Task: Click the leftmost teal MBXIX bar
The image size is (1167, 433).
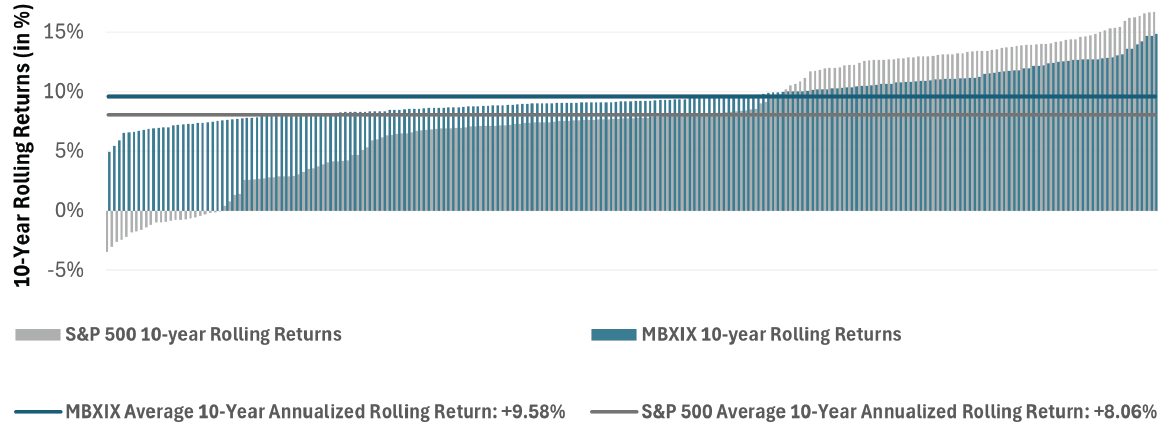Action: point(110,181)
